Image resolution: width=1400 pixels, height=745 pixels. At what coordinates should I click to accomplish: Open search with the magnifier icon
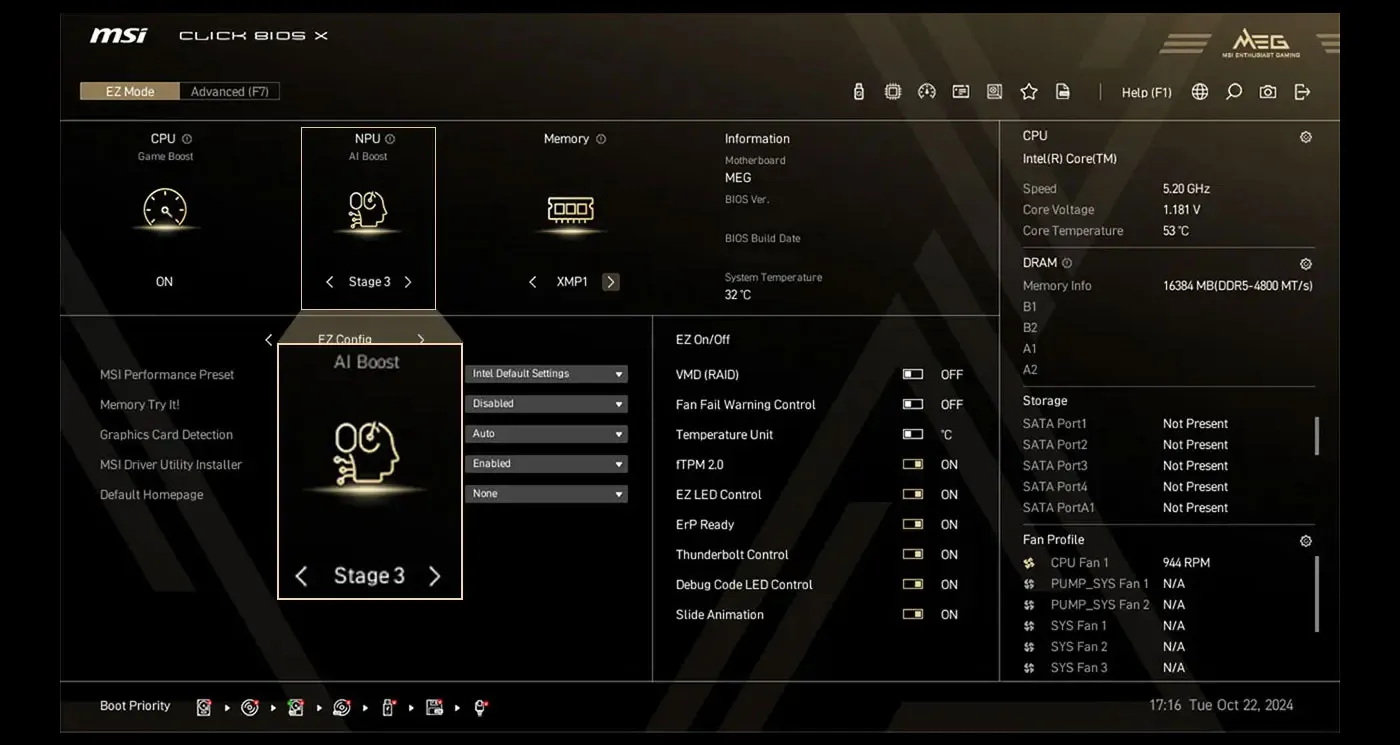pos(1234,92)
